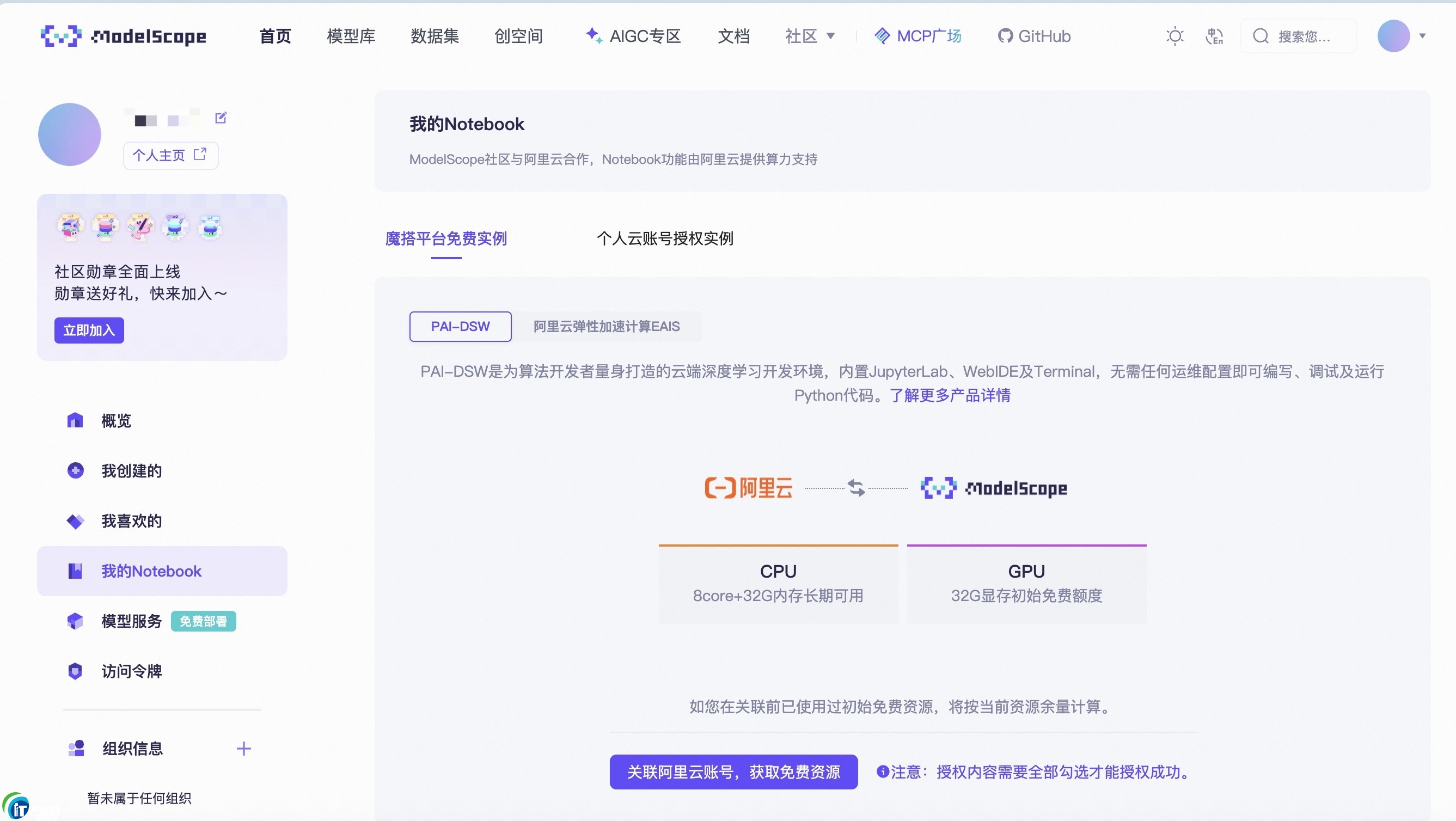Click the AIGC sparkle icon
This screenshot has height=821, width=1456.
594,35
